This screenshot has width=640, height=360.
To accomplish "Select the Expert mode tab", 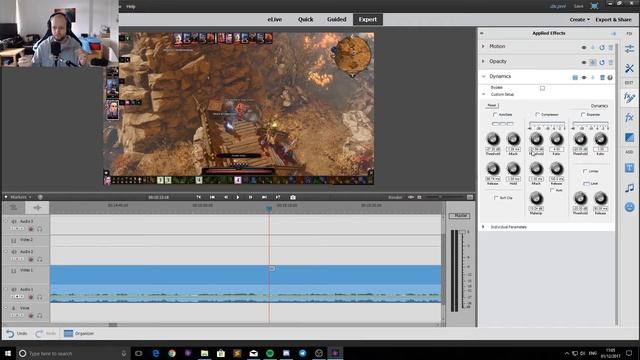I will (368, 19).
